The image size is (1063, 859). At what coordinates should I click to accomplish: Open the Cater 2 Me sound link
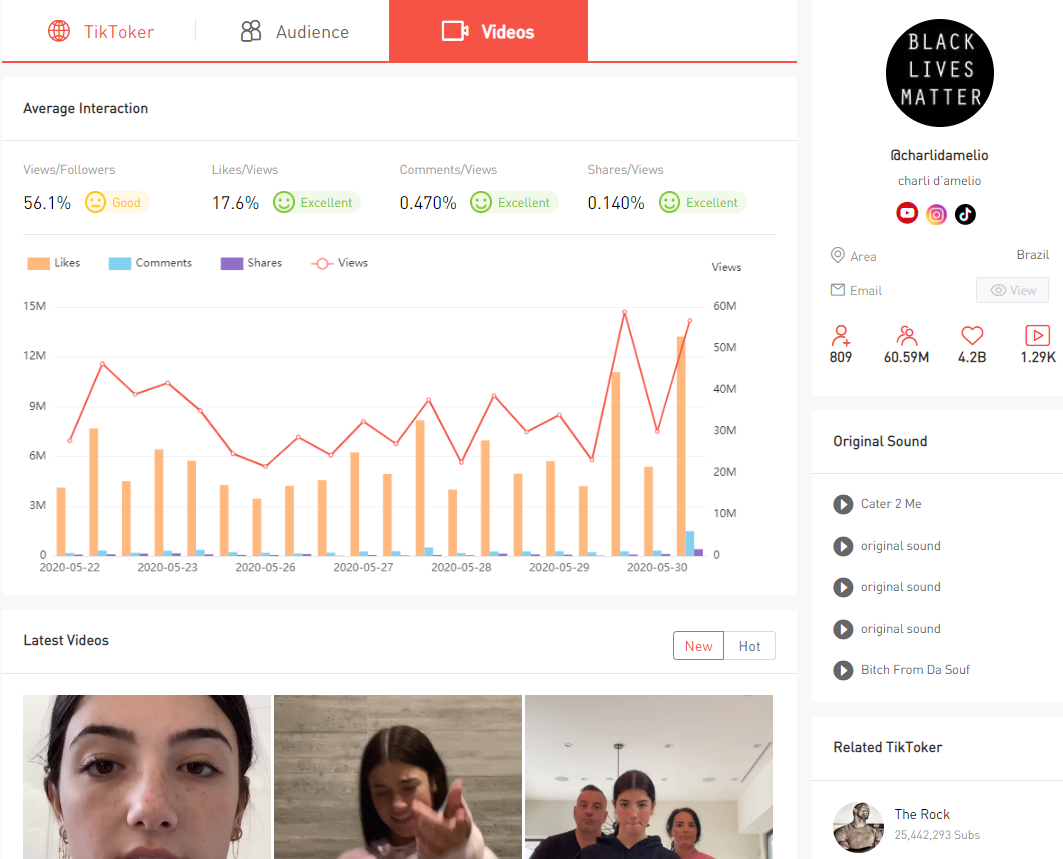(891, 504)
